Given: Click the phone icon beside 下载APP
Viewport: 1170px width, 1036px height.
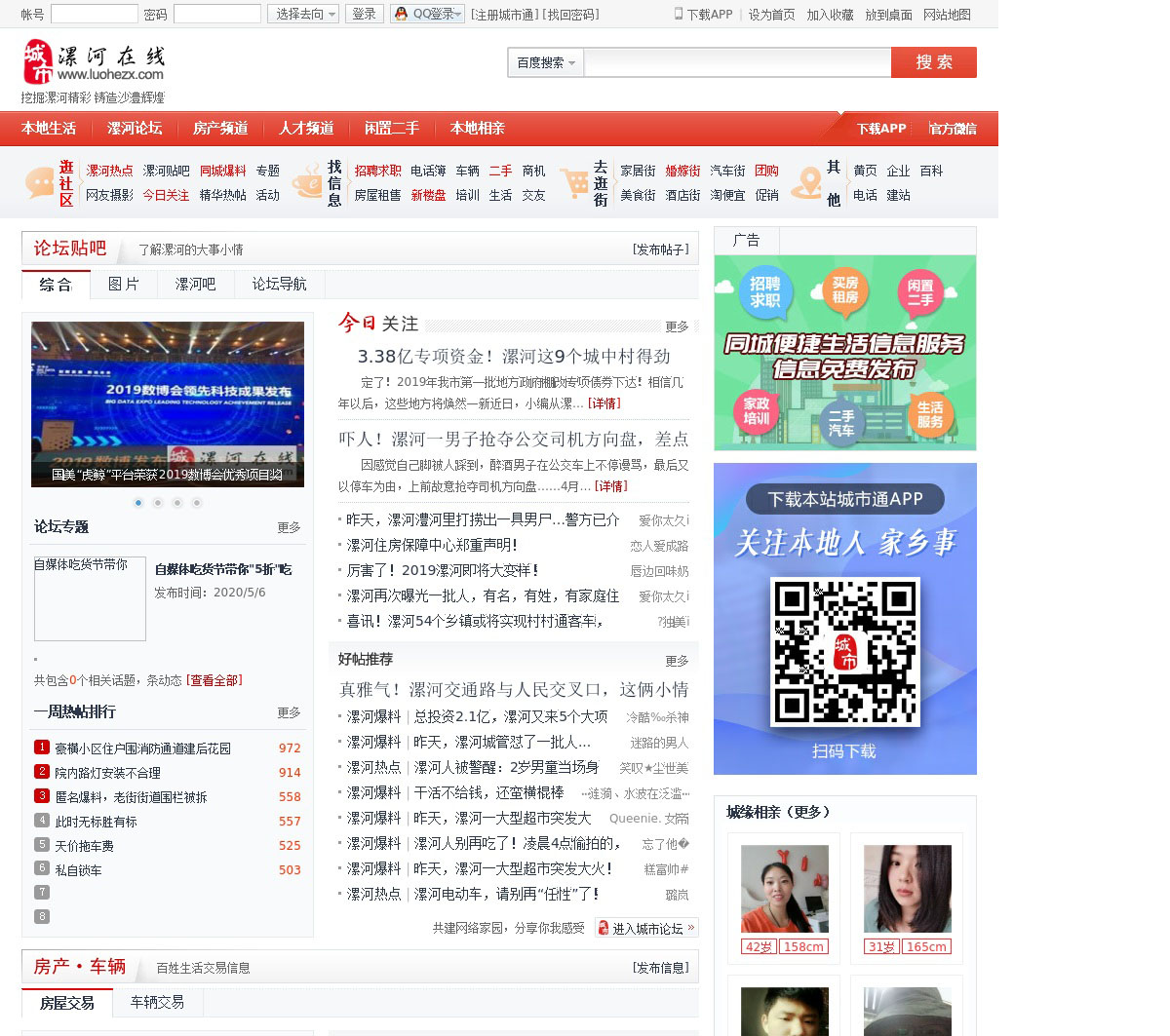Looking at the screenshot, I should click(x=679, y=14).
